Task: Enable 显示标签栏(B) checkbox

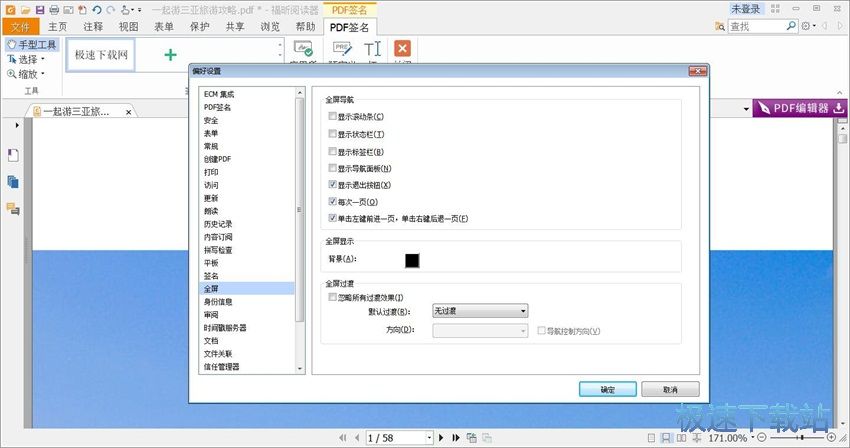Action: pyautogui.click(x=332, y=151)
